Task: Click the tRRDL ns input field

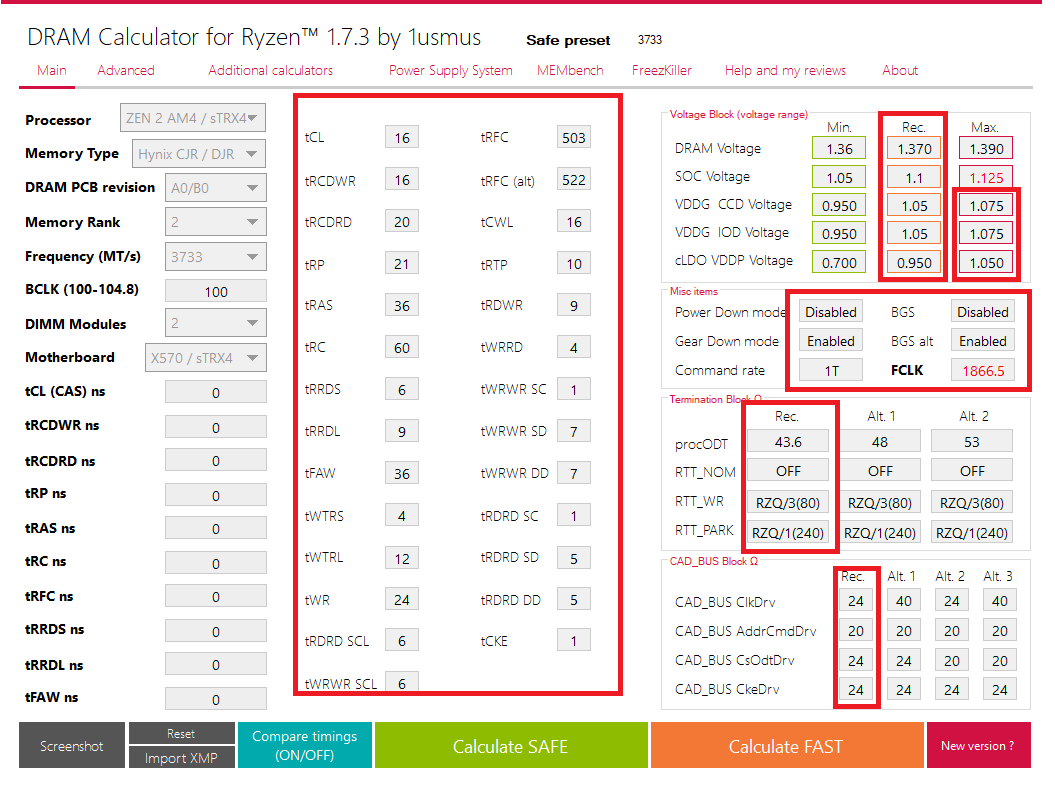Action: (x=215, y=664)
